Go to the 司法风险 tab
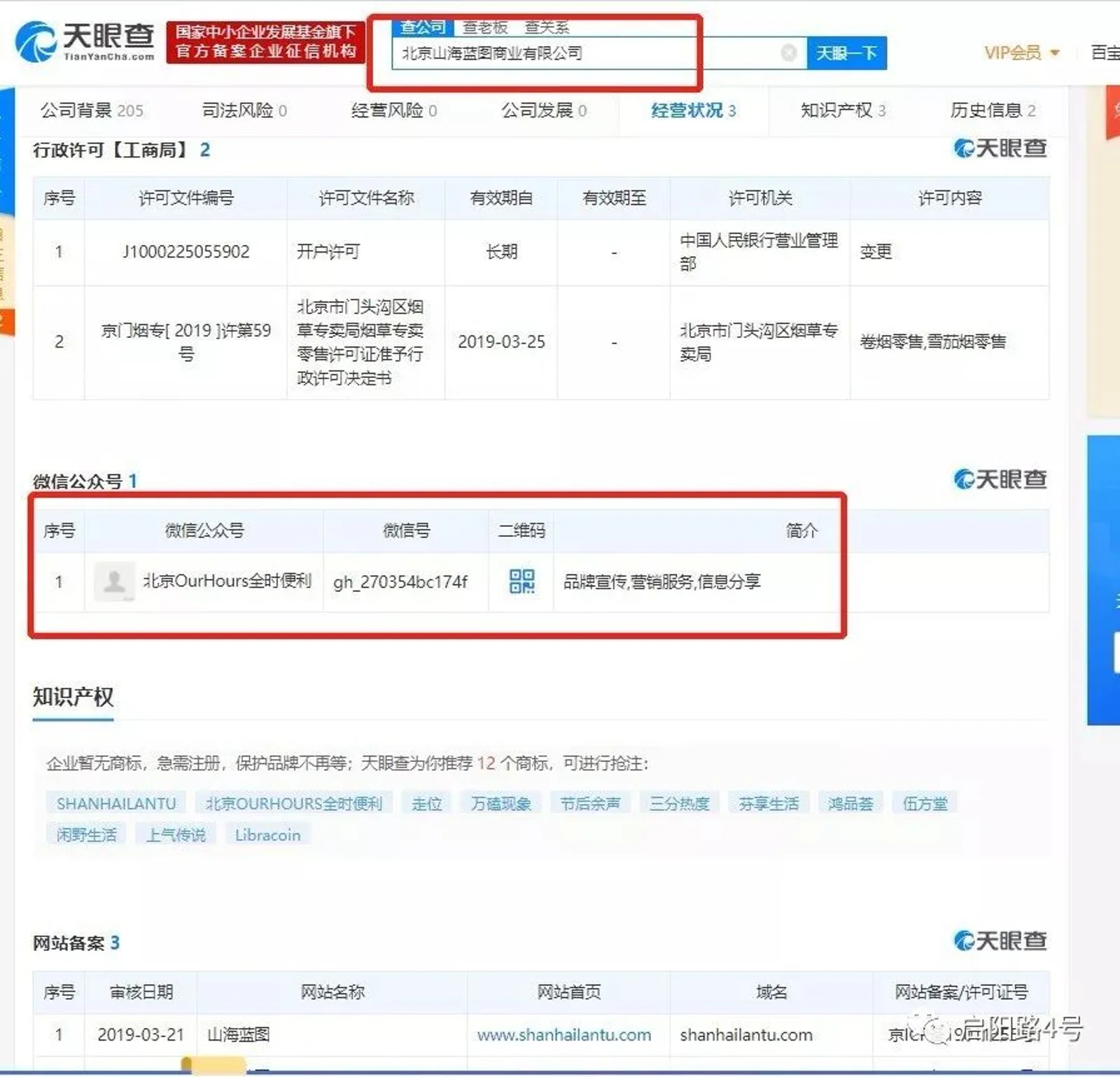This screenshot has width=1120, height=1077. pyautogui.click(x=244, y=111)
